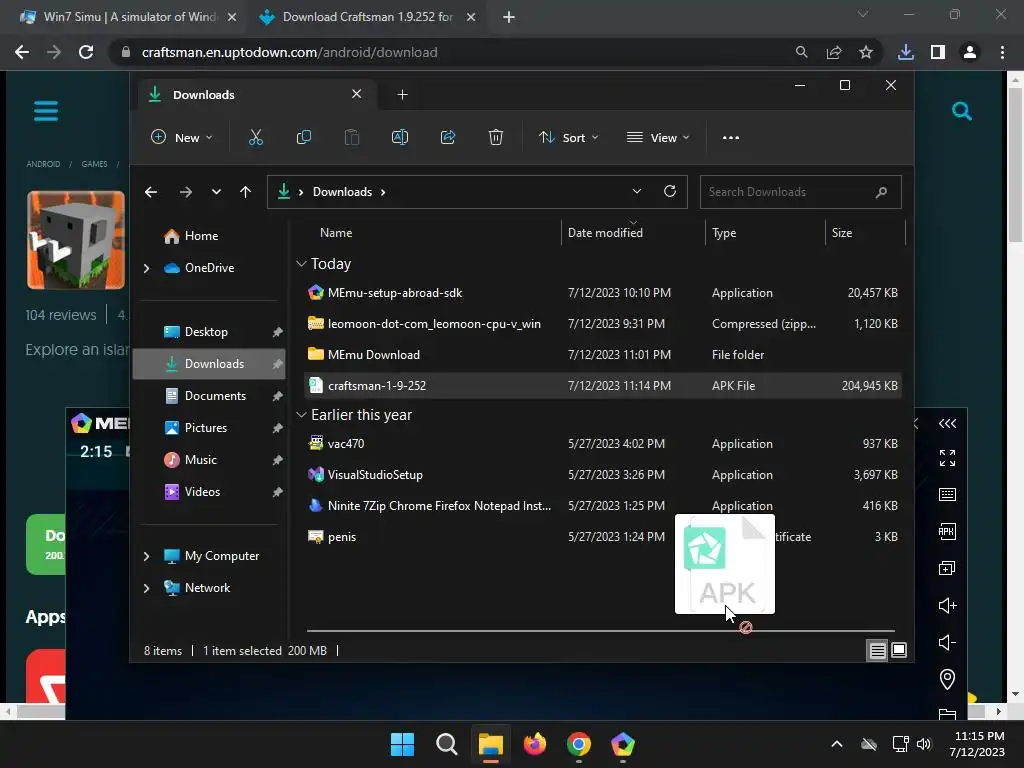Open Pictures in navigation pane
1024x768 pixels.
[206, 428]
